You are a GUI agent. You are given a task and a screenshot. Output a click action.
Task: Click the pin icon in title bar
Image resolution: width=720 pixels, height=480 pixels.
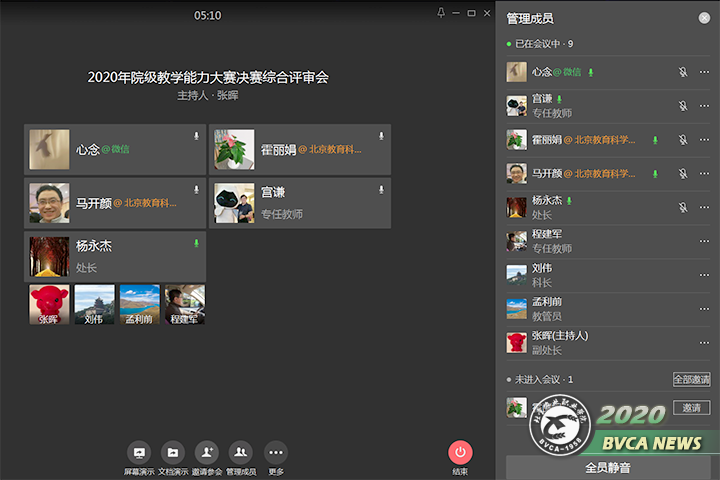pos(441,13)
